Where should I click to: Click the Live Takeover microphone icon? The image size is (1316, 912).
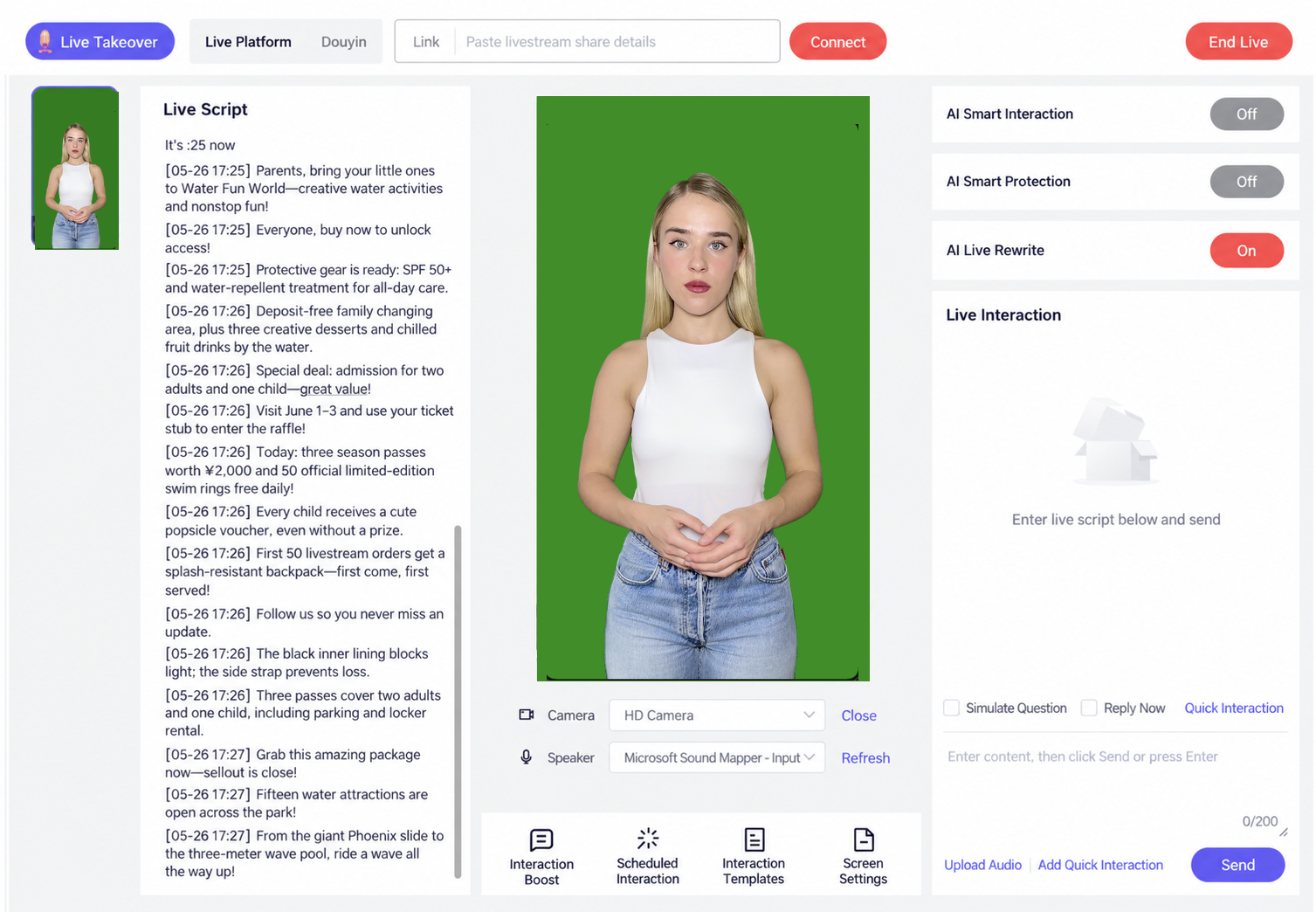tap(45, 41)
